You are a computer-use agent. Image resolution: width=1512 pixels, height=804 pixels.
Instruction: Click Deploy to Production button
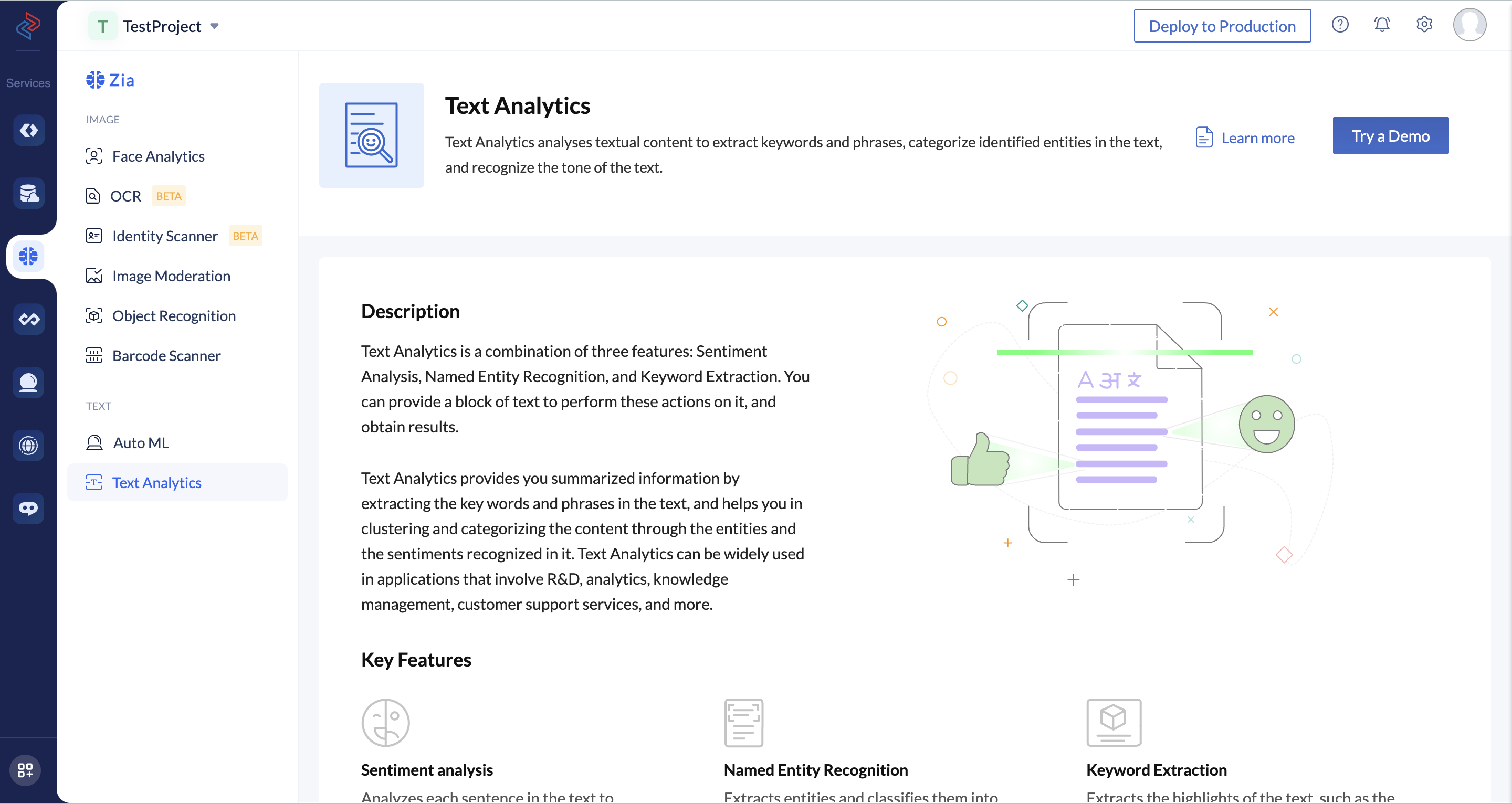tap(1224, 25)
